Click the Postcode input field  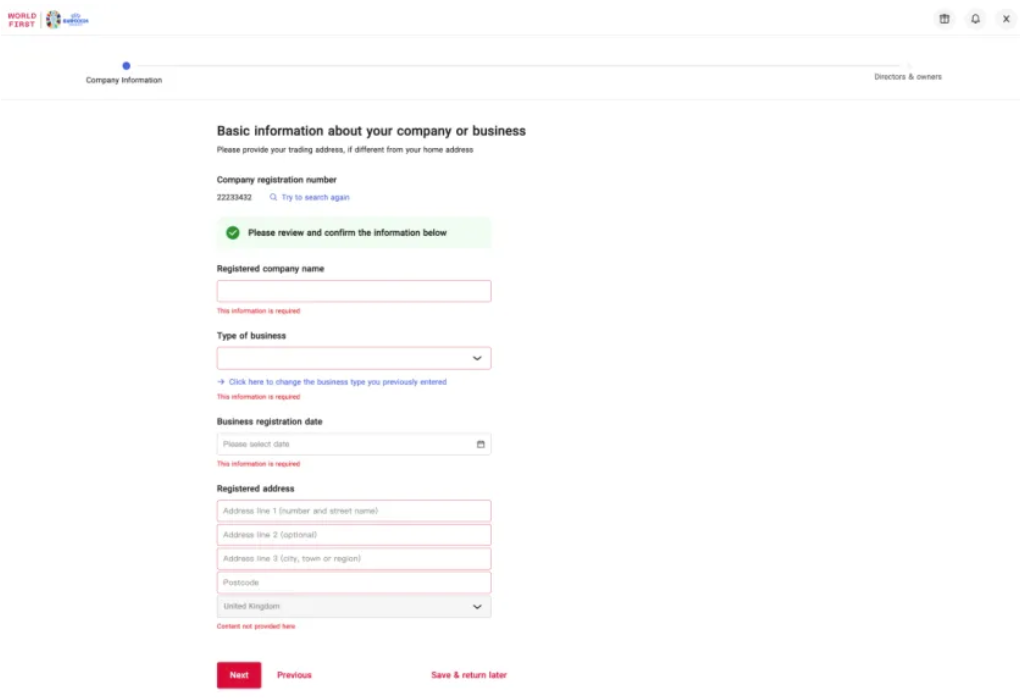coord(354,582)
